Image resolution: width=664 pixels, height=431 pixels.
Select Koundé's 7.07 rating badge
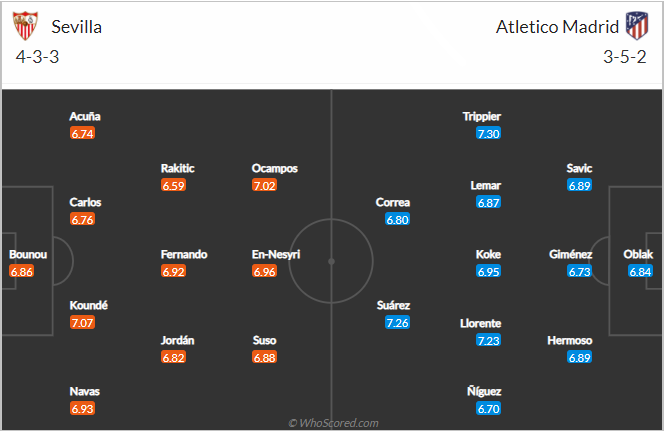[82, 323]
